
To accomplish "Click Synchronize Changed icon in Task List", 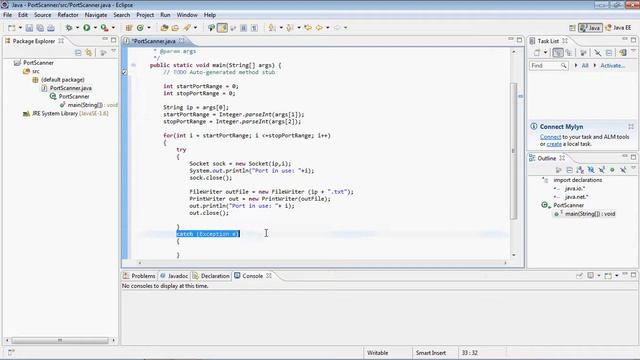I will tap(623, 53).
